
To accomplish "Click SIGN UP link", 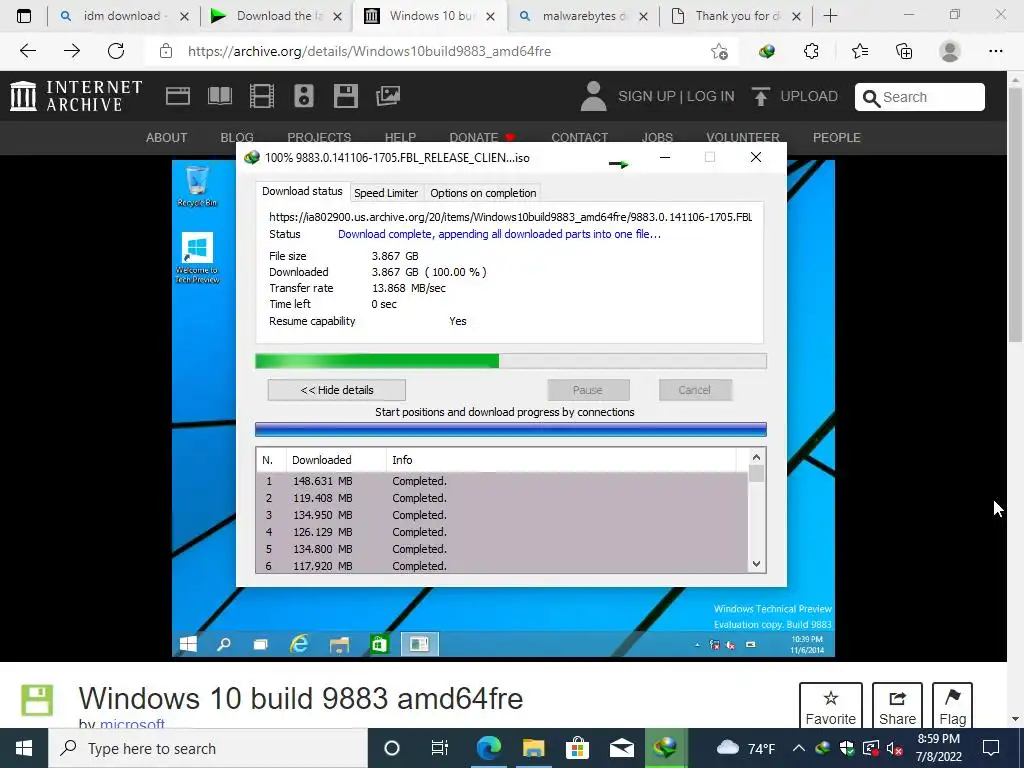I will (x=647, y=96).
